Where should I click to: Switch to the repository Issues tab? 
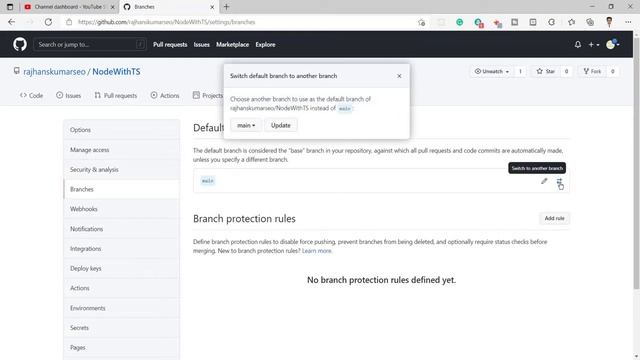point(69,95)
